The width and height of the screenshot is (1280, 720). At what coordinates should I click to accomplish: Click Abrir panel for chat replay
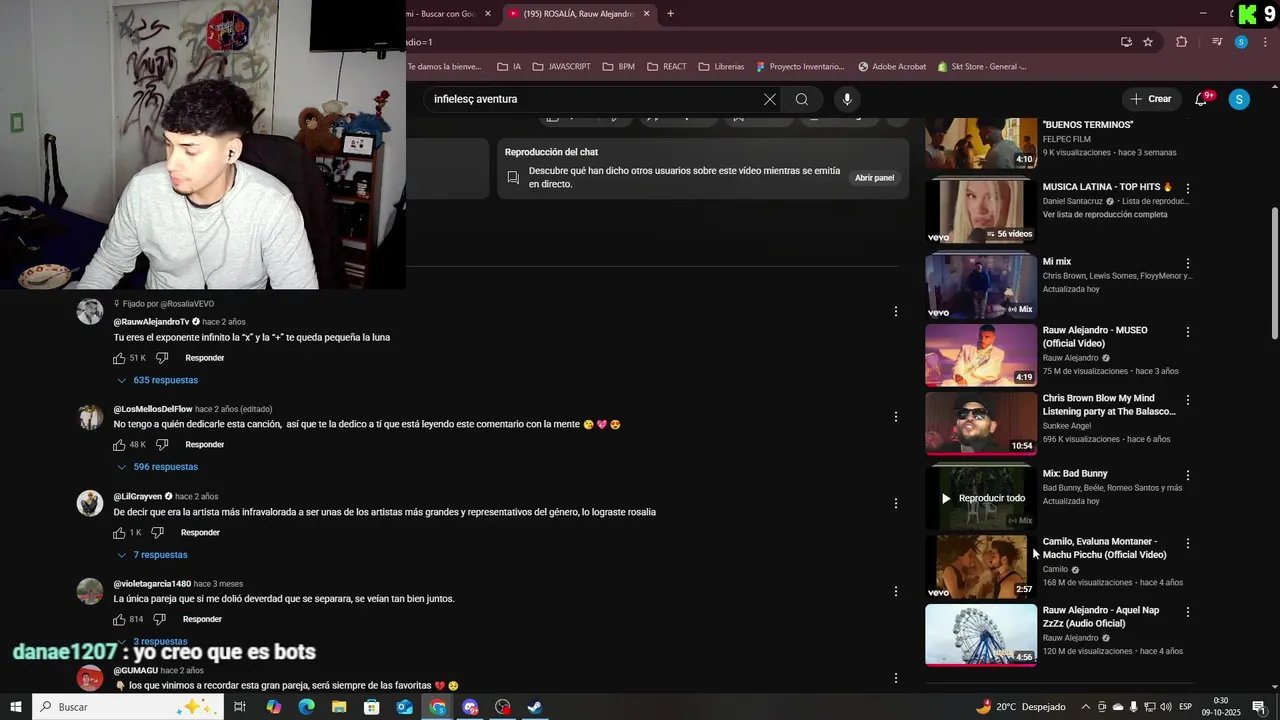click(x=874, y=178)
